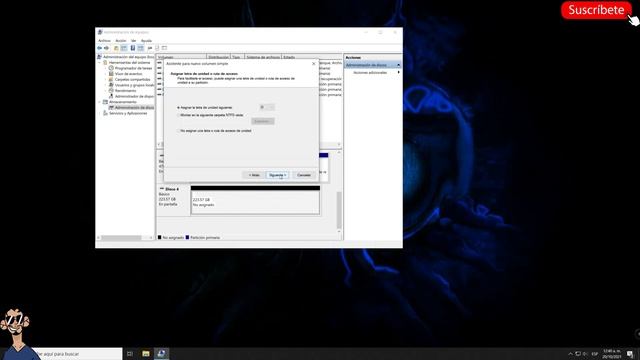Collapse Herramientas del sistema tree node

point(100,63)
